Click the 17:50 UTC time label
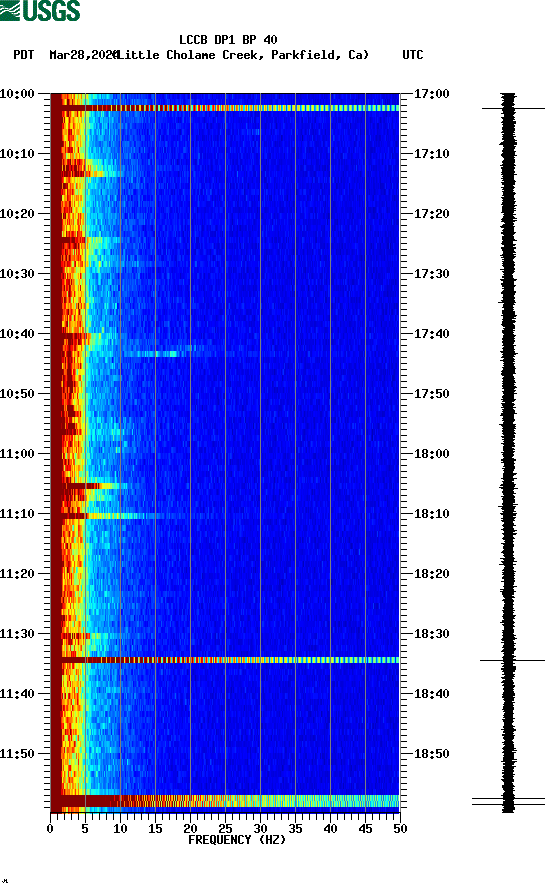 tap(431, 394)
